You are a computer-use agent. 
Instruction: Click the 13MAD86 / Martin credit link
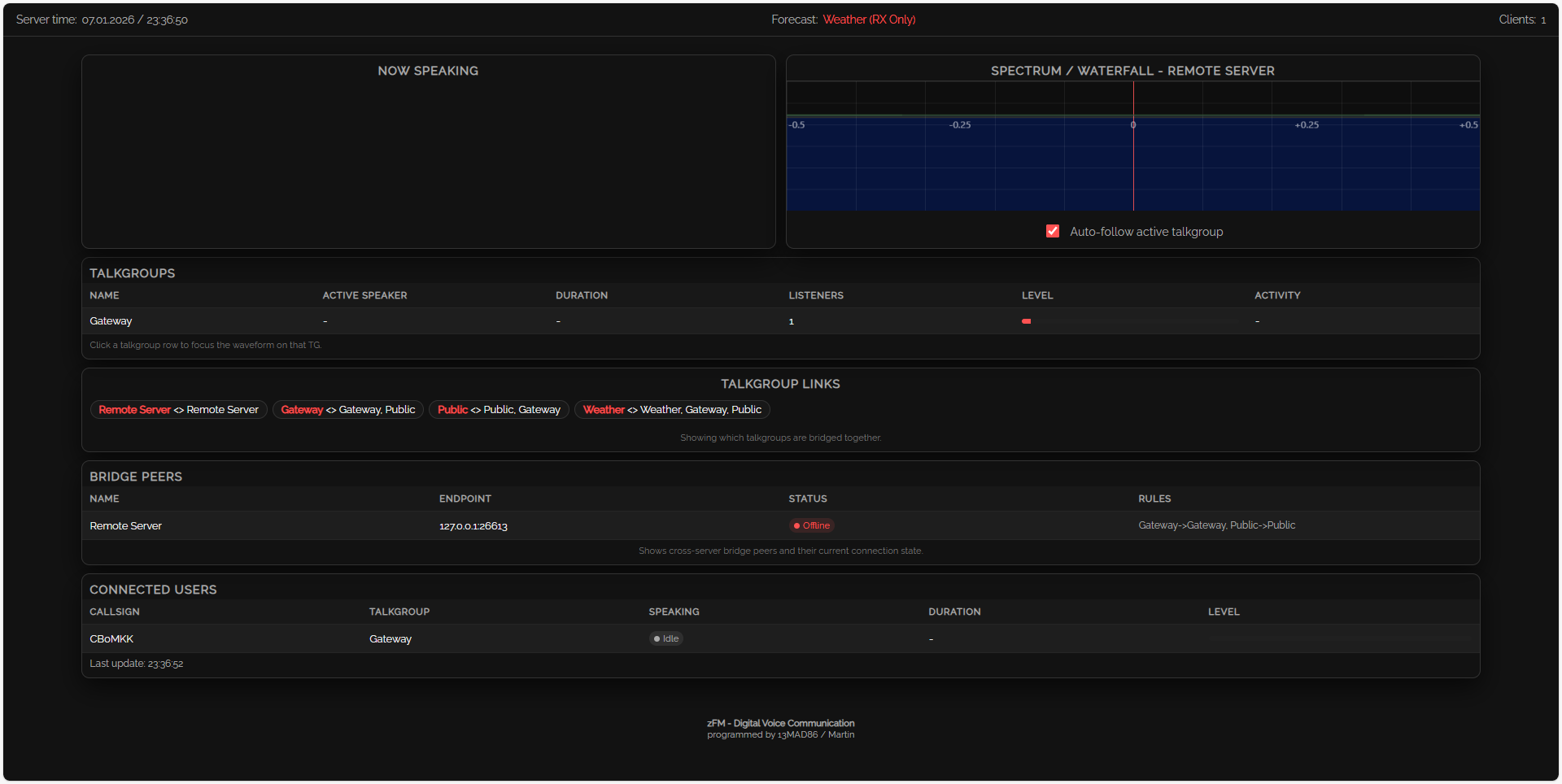click(x=815, y=734)
